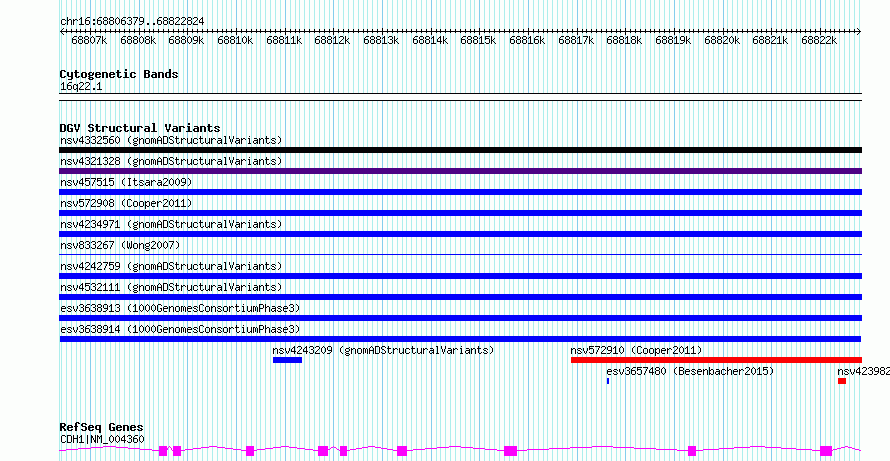Screen dimensions: 890x461
Task: Click the 68820k ruler label
Action: point(721,40)
